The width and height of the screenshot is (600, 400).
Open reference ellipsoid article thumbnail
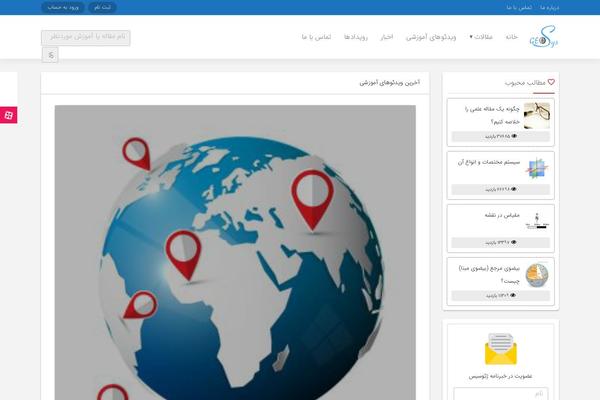tap(537, 275)
